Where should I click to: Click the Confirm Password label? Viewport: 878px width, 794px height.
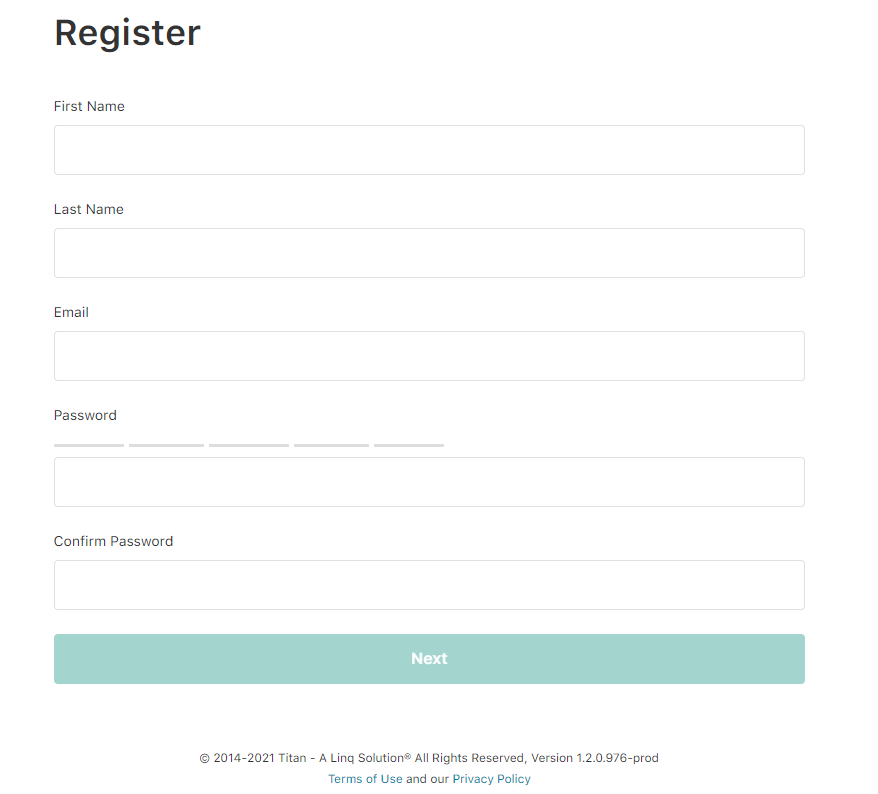(113, 541)
